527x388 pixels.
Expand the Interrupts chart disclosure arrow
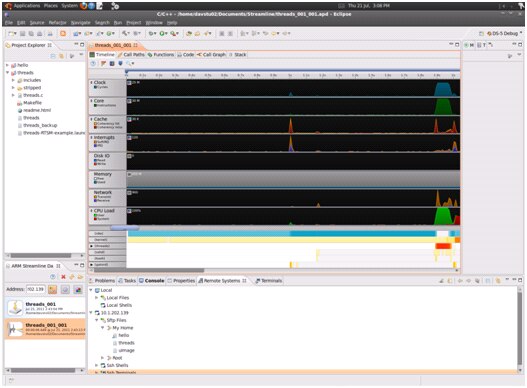(x=91, y=137)
